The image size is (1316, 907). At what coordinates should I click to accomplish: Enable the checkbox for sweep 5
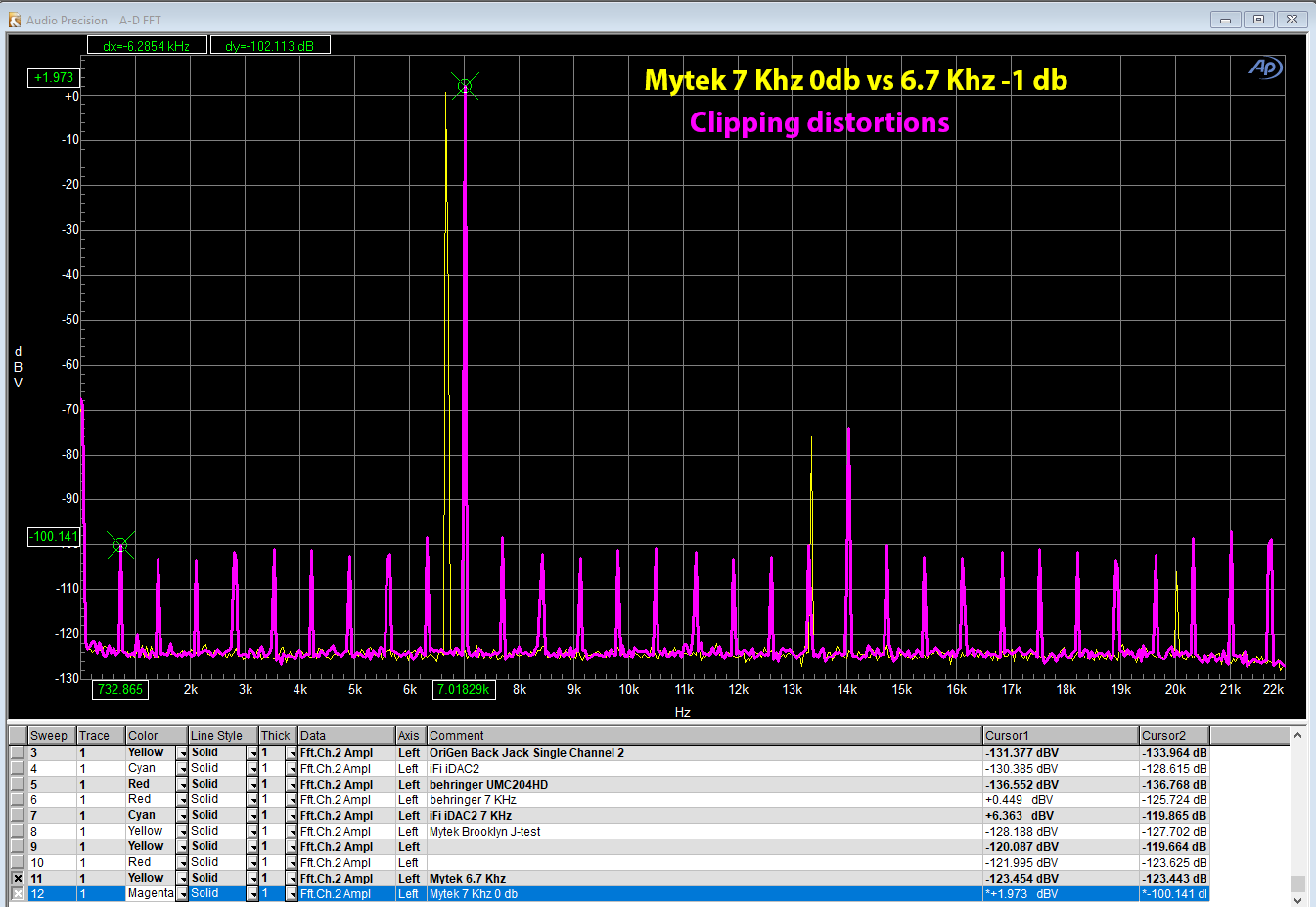click(x=18, y=785)
